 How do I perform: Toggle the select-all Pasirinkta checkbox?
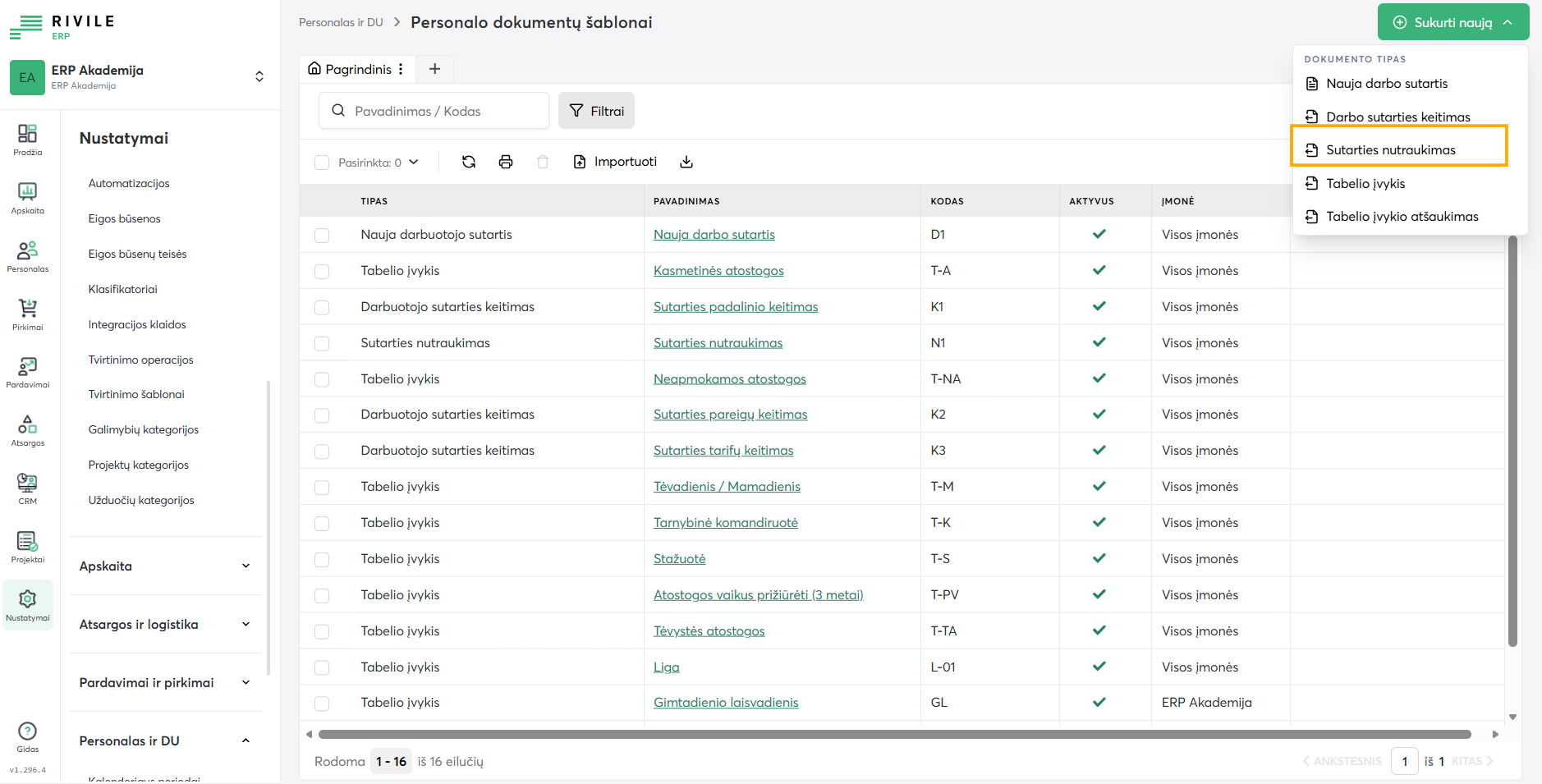[x=322, y=163]
